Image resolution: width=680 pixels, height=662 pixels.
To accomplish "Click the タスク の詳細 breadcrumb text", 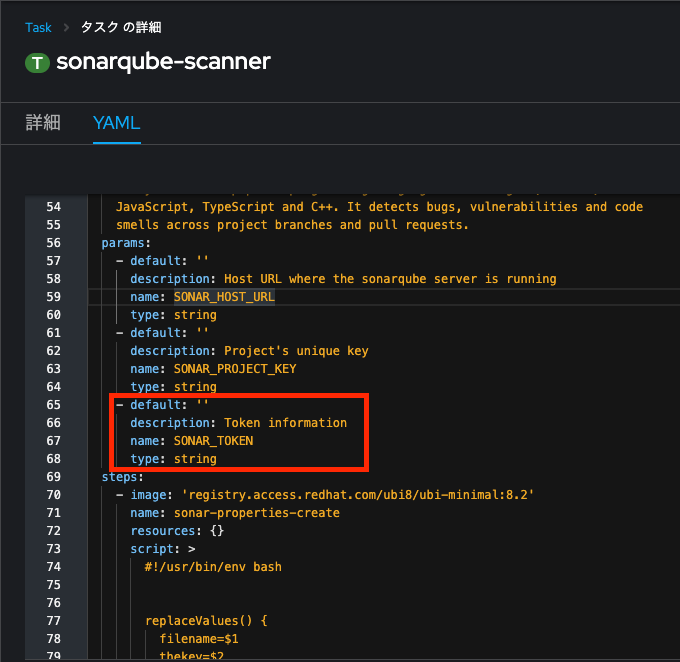I will coord(121,28).
